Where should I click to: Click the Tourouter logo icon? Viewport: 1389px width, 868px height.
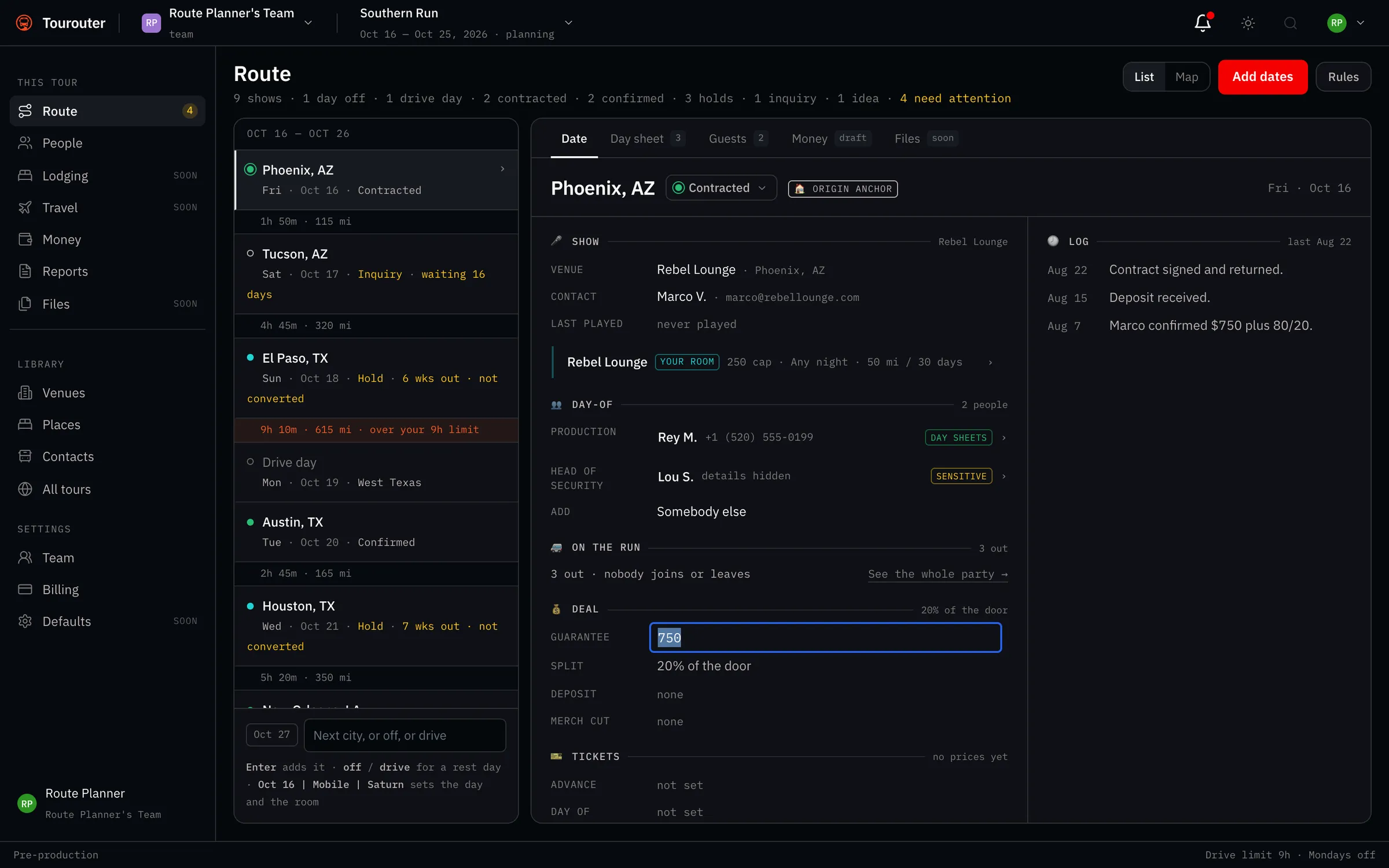pyautogui.click(x=24, y=23)
